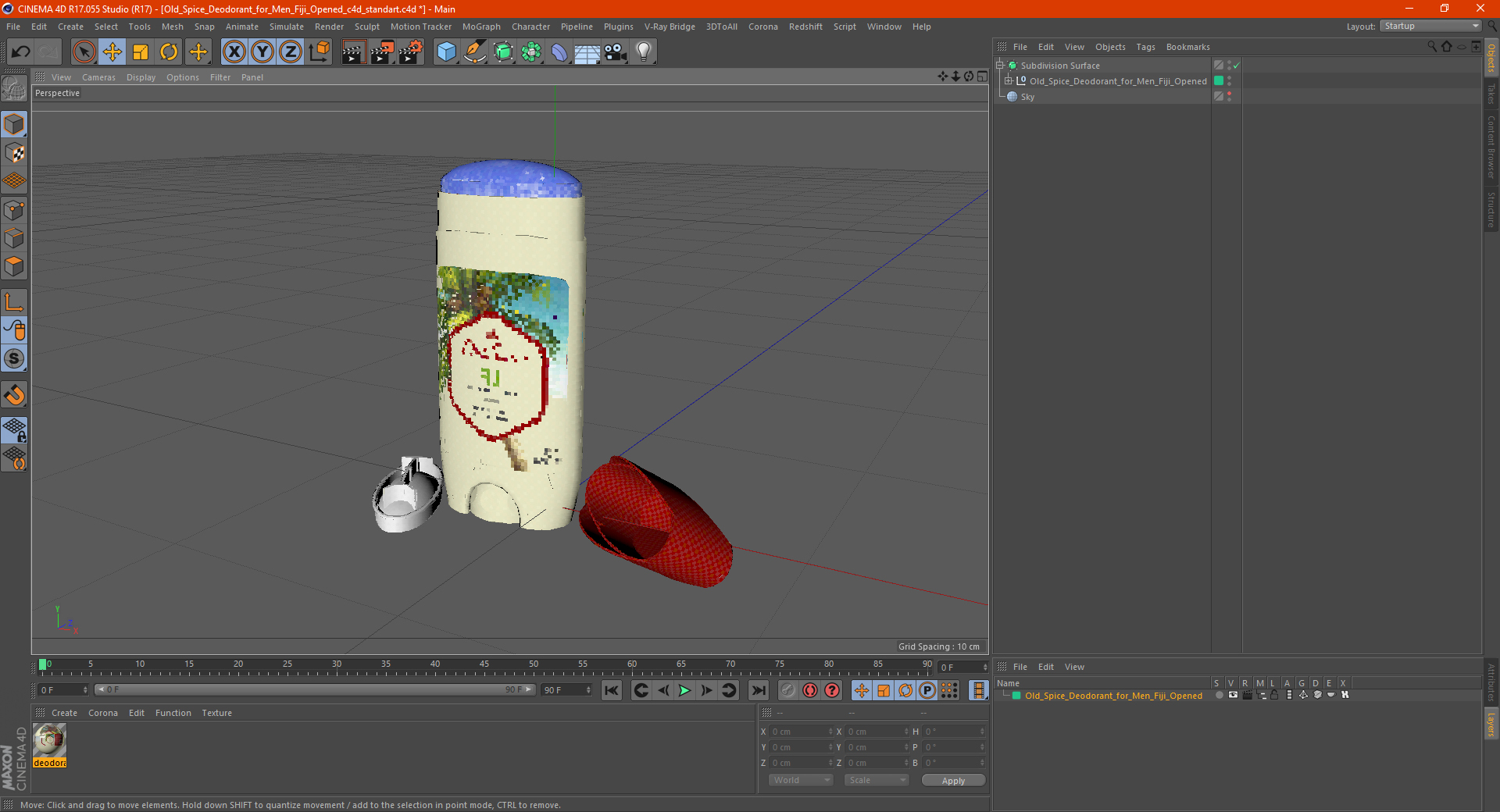The height and width of the screenshot is (812, 1500).
Task: Open the spline Pen tool
Action: 474,52
